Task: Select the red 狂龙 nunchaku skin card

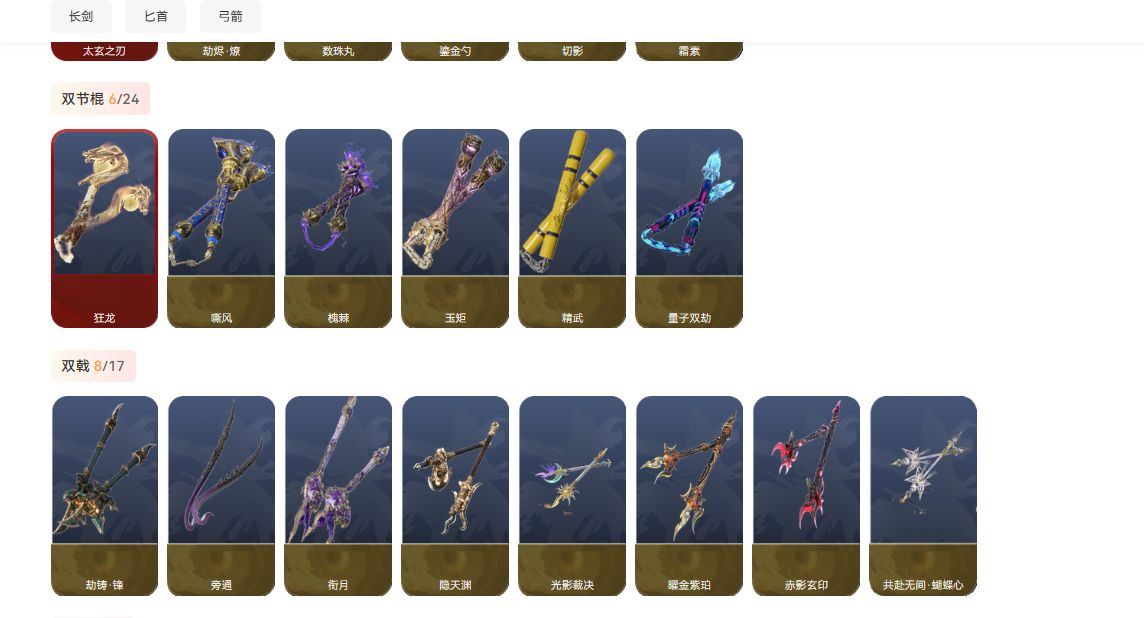Action: click(104, 228)
